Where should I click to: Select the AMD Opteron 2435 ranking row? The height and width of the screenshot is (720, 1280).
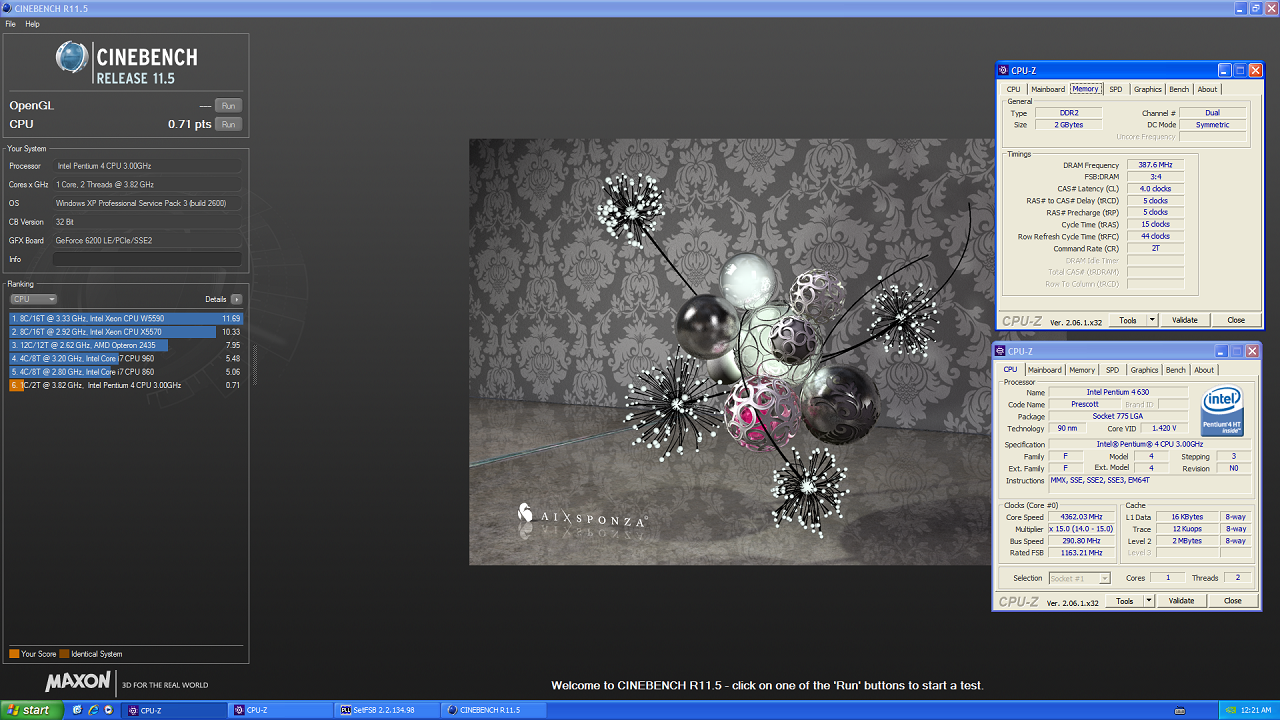pyautogui.click(x=126, y=345)
